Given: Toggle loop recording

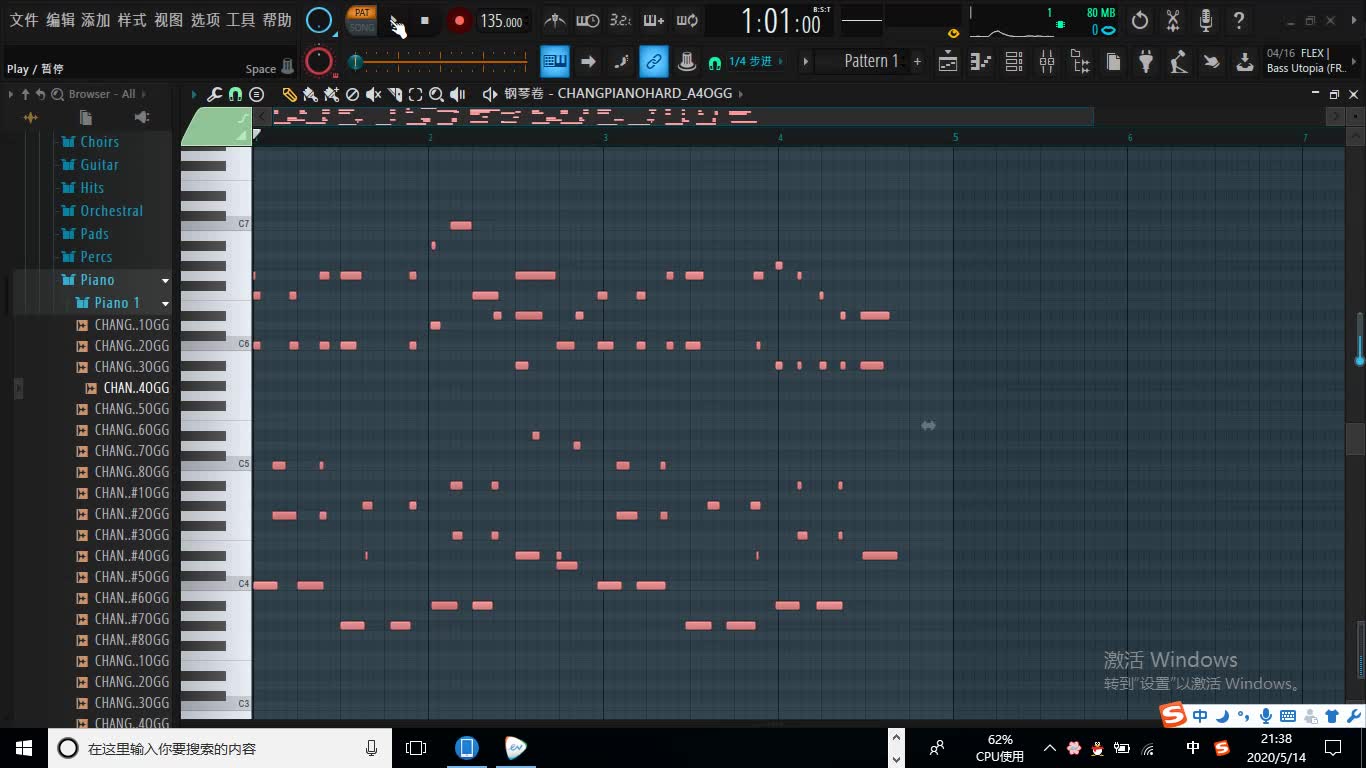Looking at the screenshot, I should coord(686,21).
